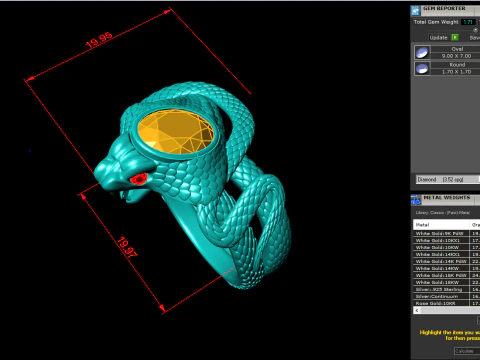Click the orange oval gemstone on ring
Viewport: 480px width, 360px height.
point(176,131)
